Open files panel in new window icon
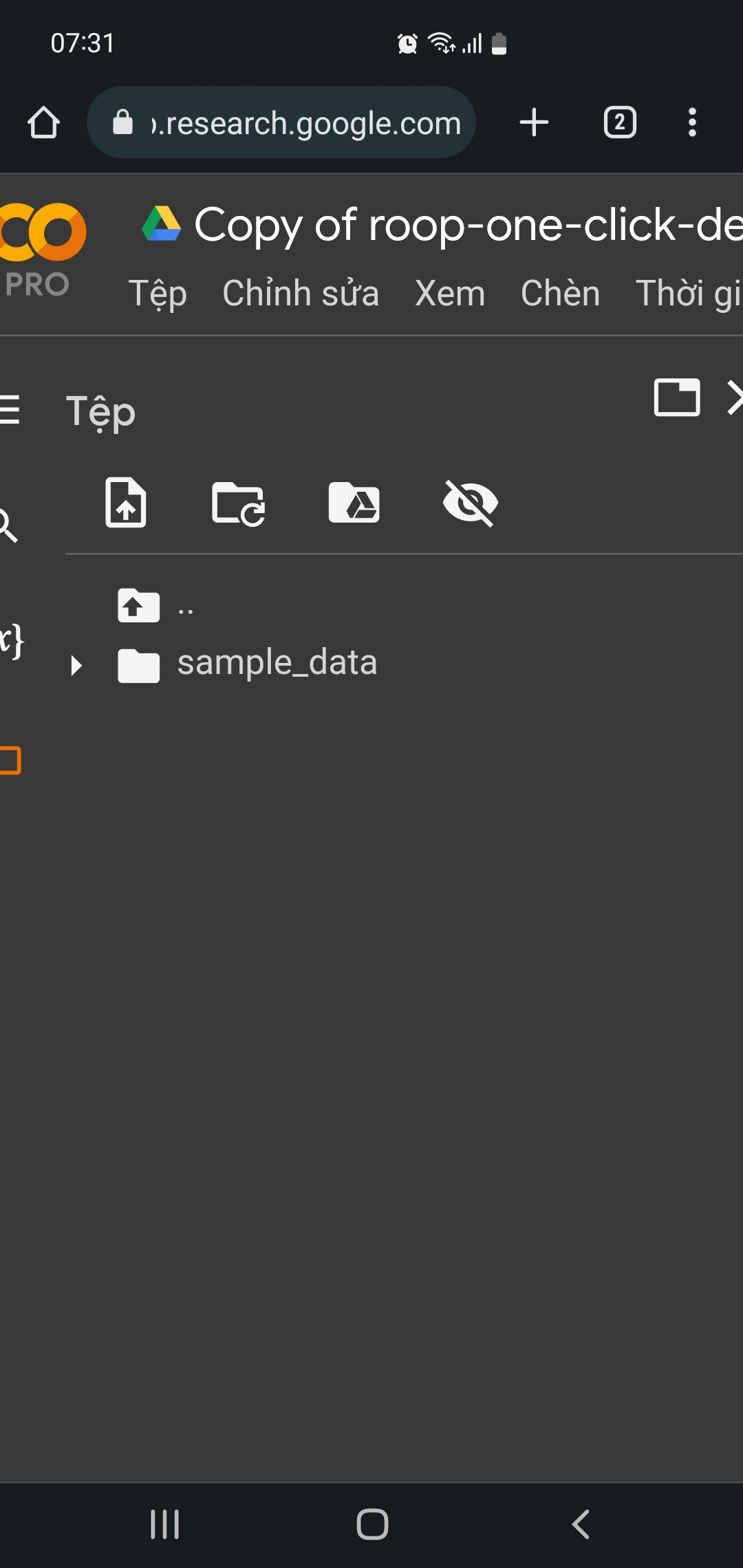The height and width of the screenshot is (1568, 743). (677, 398)
